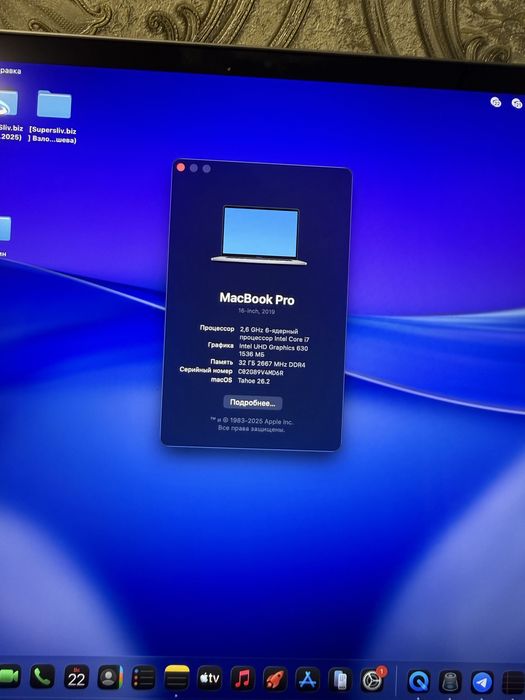Open System Settings with the red badge

point(372,681)
